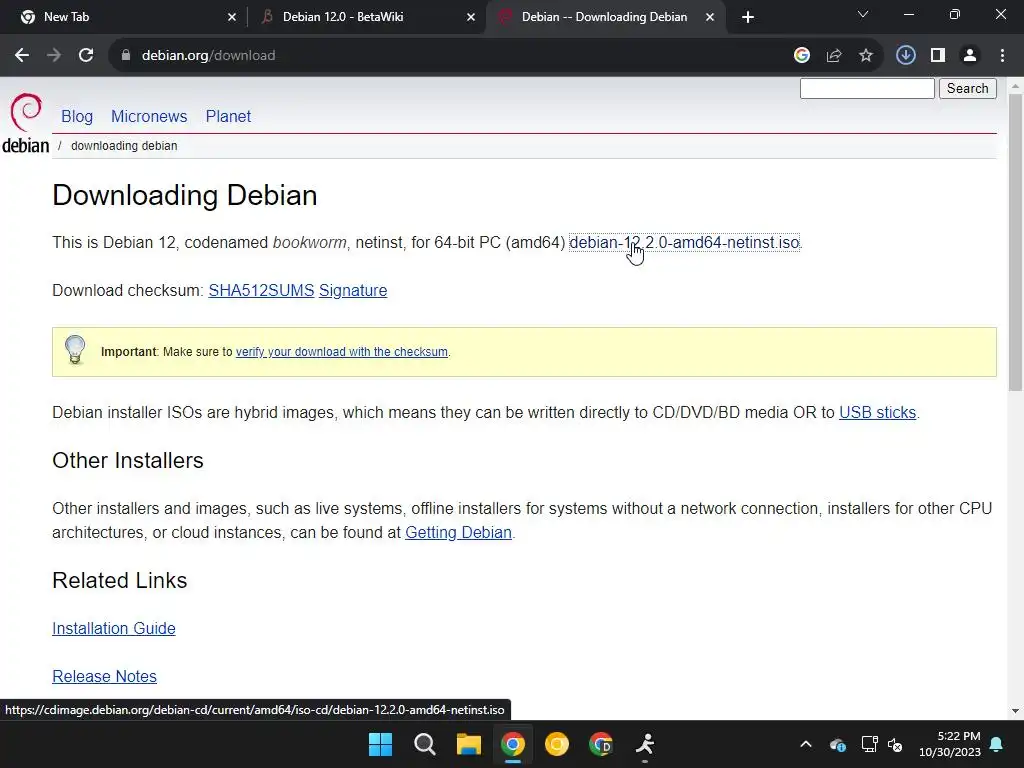Open the Google account icon in address bar
The width and height of the screenshot is (1024, 768).
pyautogui.click(x=802, y=56)
